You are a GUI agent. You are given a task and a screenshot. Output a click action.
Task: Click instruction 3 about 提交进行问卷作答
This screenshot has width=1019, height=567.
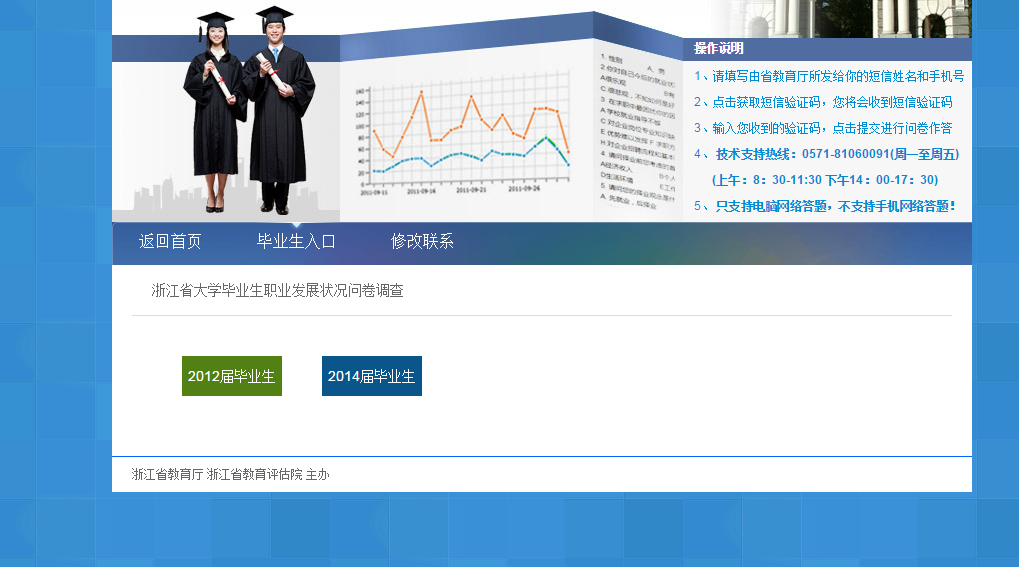(x=822, y=128)
